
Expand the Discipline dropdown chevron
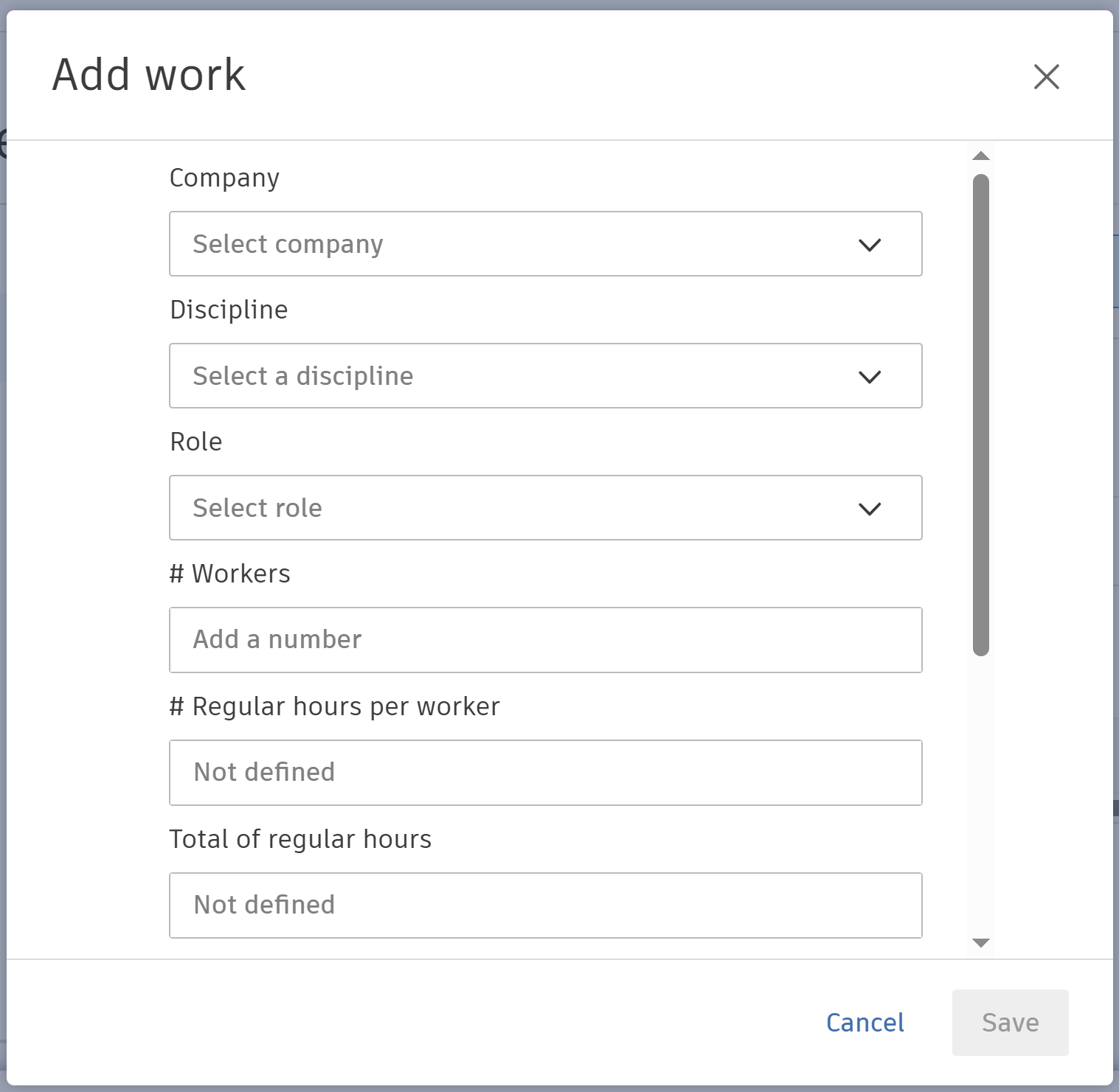870,376
